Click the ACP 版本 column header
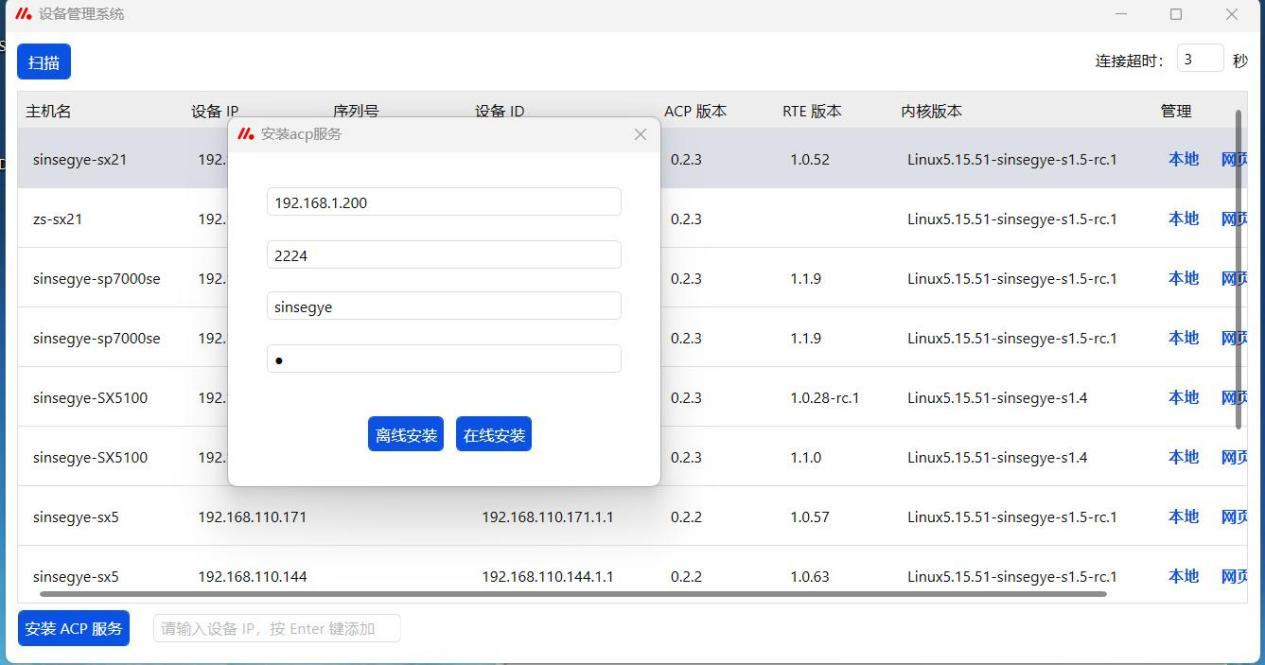Image resolution: width=1265 pixels, height=665 pixels. tap(695, 112)
